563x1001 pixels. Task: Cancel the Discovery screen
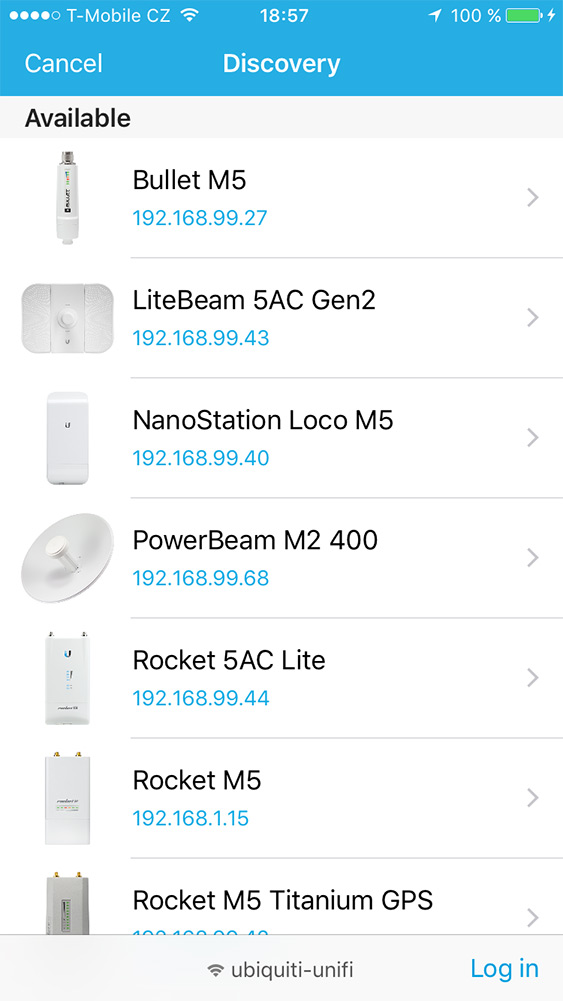pos(63,63)
